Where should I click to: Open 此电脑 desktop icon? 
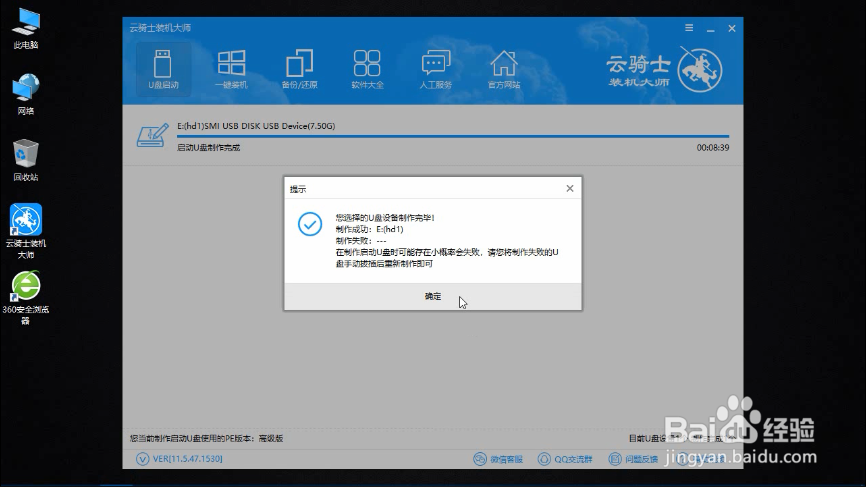(26, 29)
